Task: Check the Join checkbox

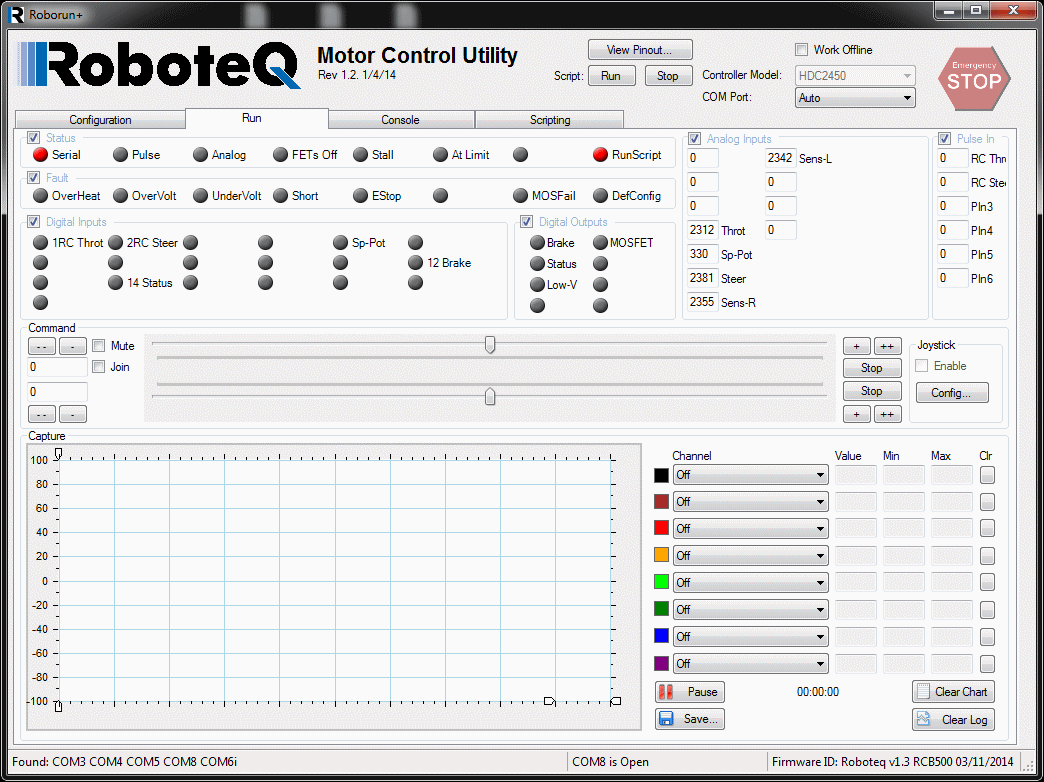Action: coord(99,367)
